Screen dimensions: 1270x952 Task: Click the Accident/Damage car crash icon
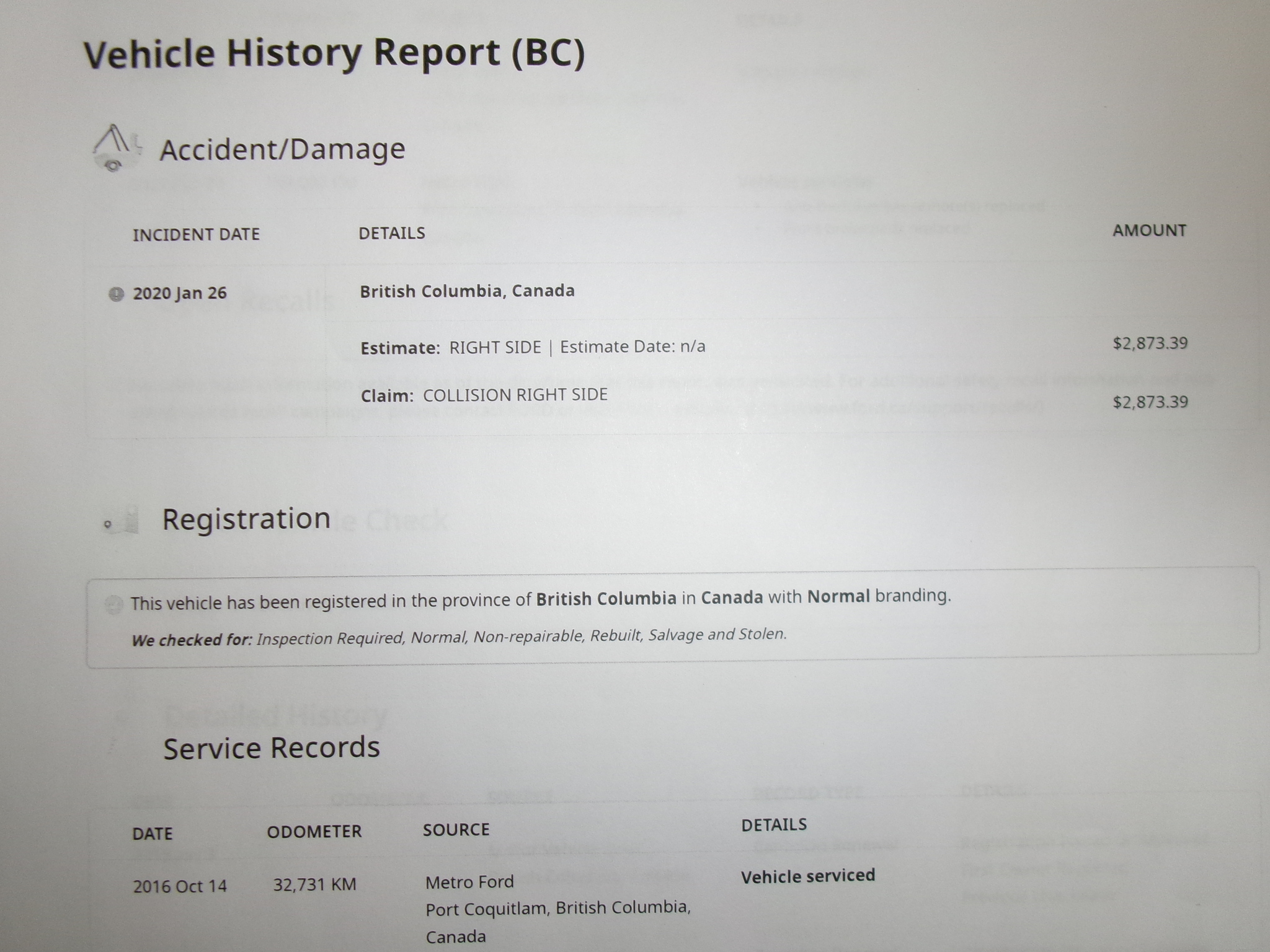[x=116, y=148]
